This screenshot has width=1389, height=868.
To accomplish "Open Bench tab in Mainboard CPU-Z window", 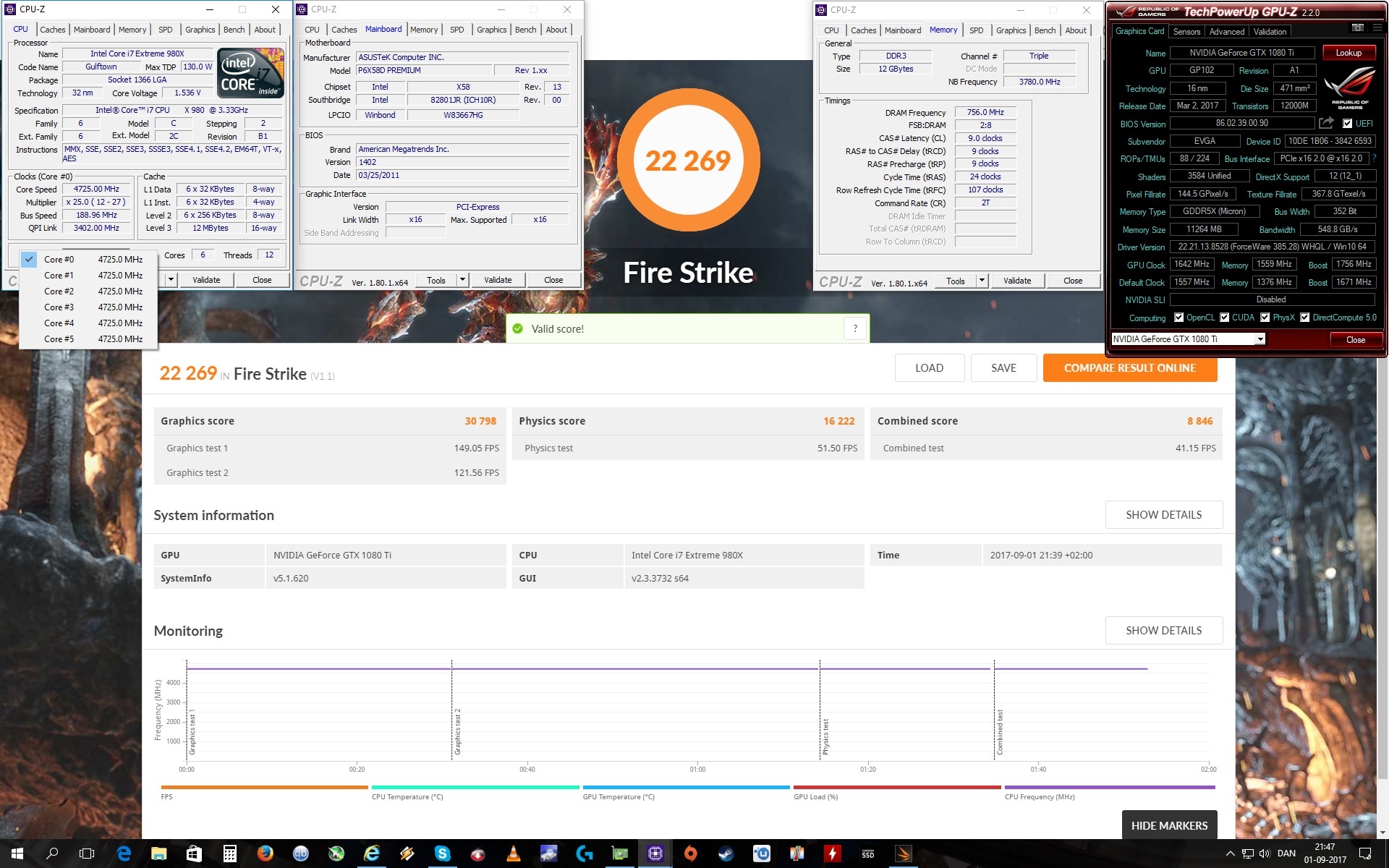I will coord(525,30).
